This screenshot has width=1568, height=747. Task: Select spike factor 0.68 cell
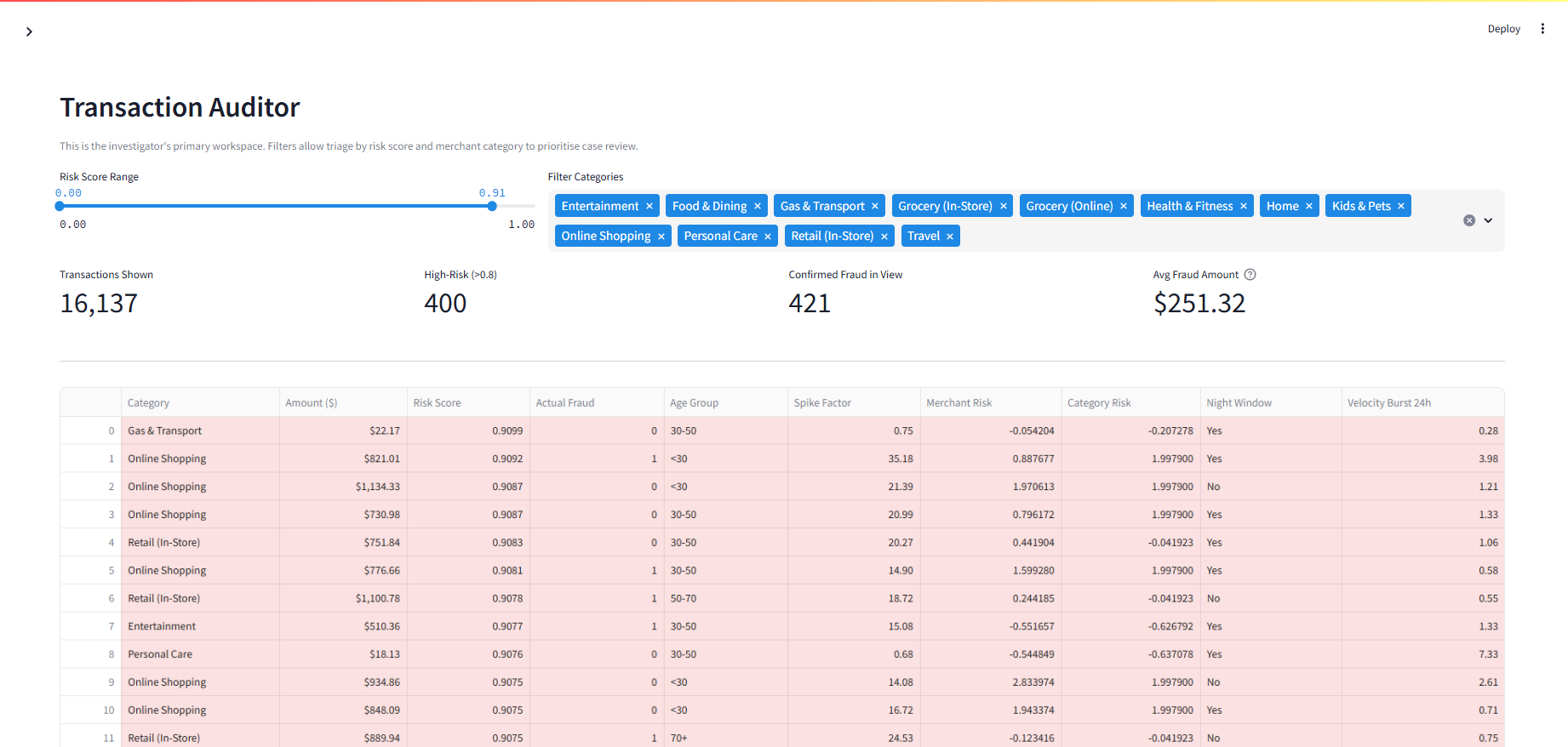point(854,654)
